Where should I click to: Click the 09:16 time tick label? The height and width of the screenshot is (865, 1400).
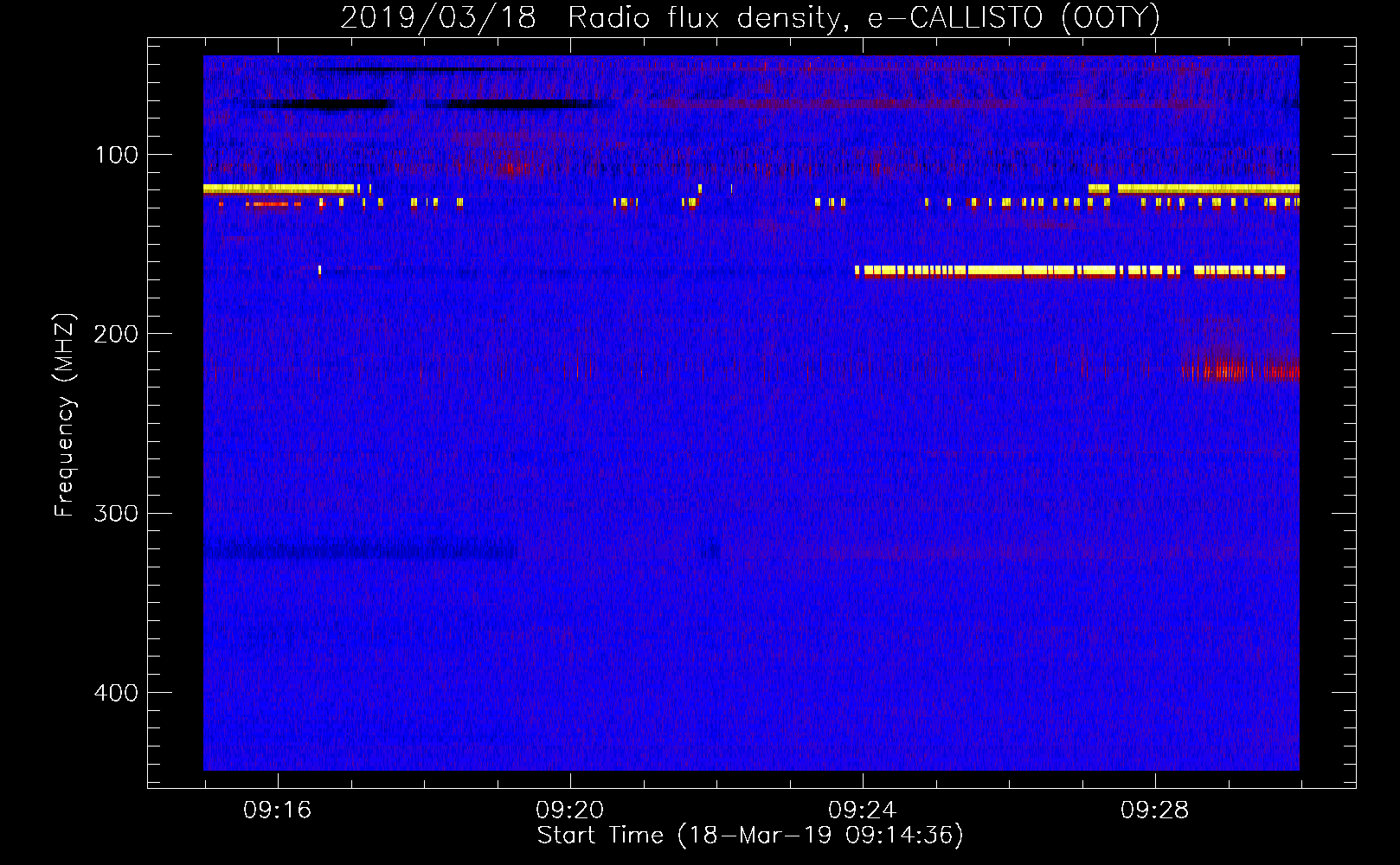click(277, 811)
